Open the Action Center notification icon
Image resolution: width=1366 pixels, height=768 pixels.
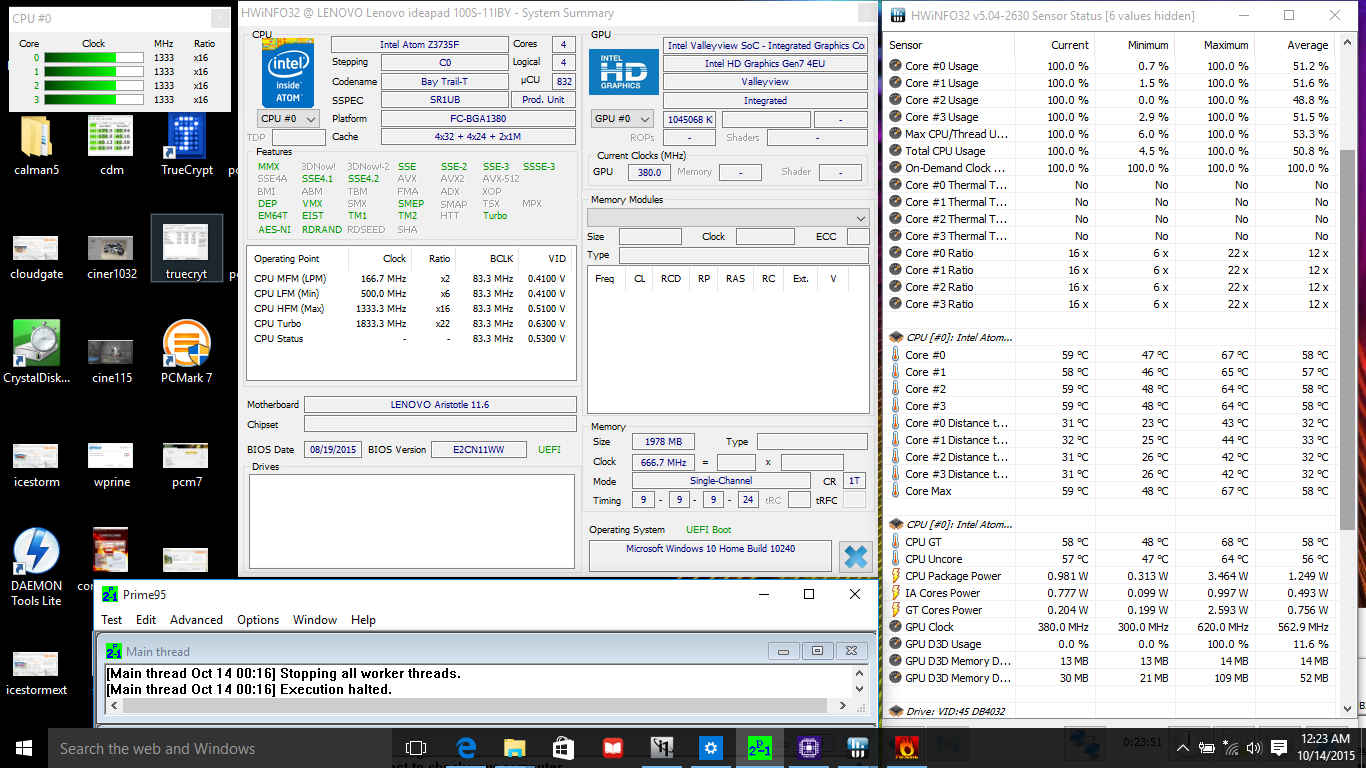coord(1278,748)
